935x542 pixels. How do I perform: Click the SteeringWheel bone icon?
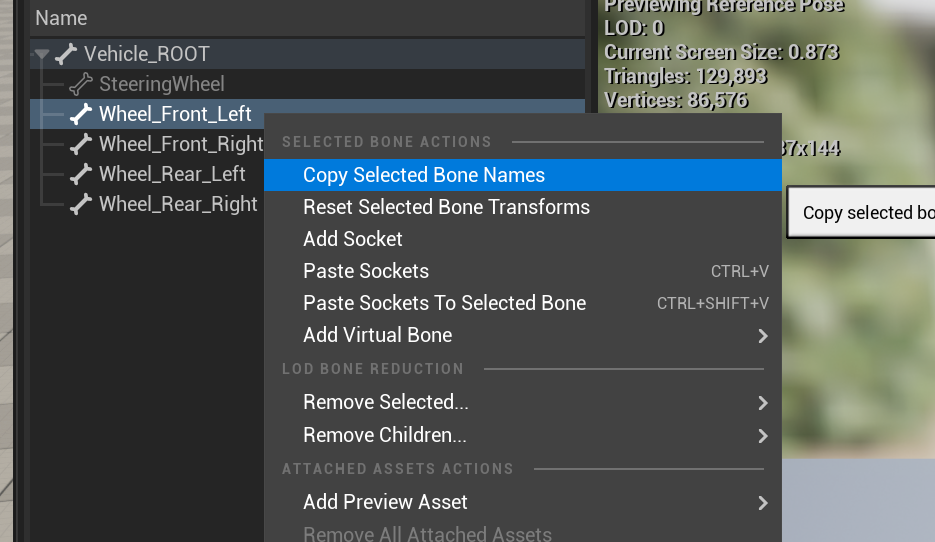click(x=81, y=84)
